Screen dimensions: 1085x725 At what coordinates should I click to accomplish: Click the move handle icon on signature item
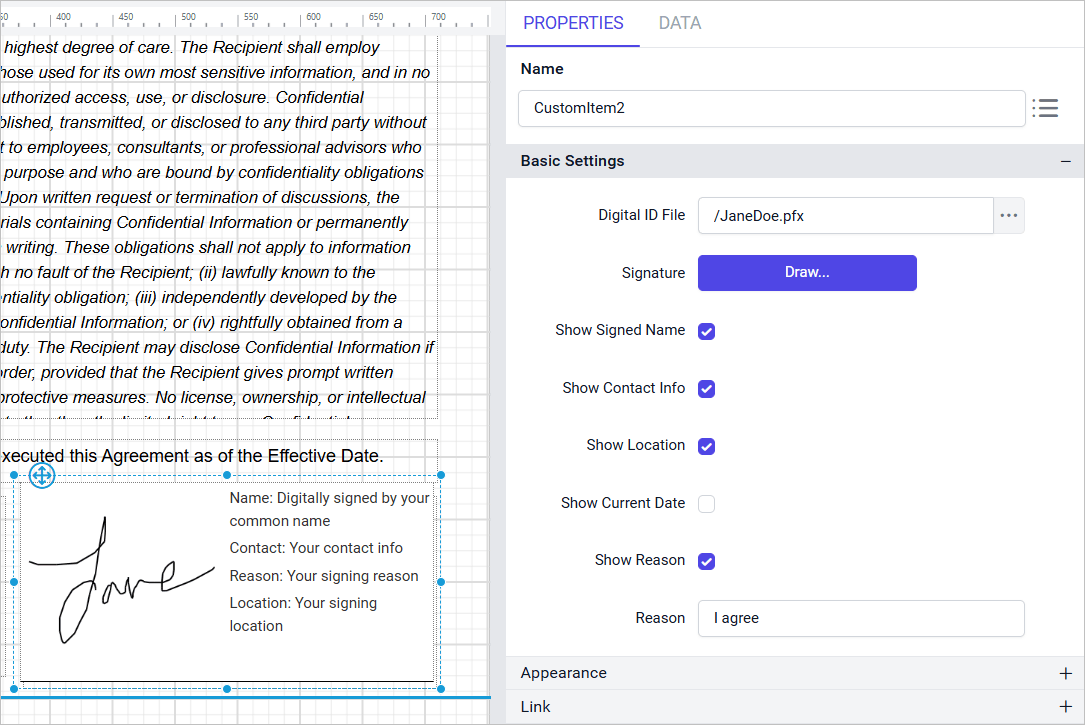(x=42, y=476)
